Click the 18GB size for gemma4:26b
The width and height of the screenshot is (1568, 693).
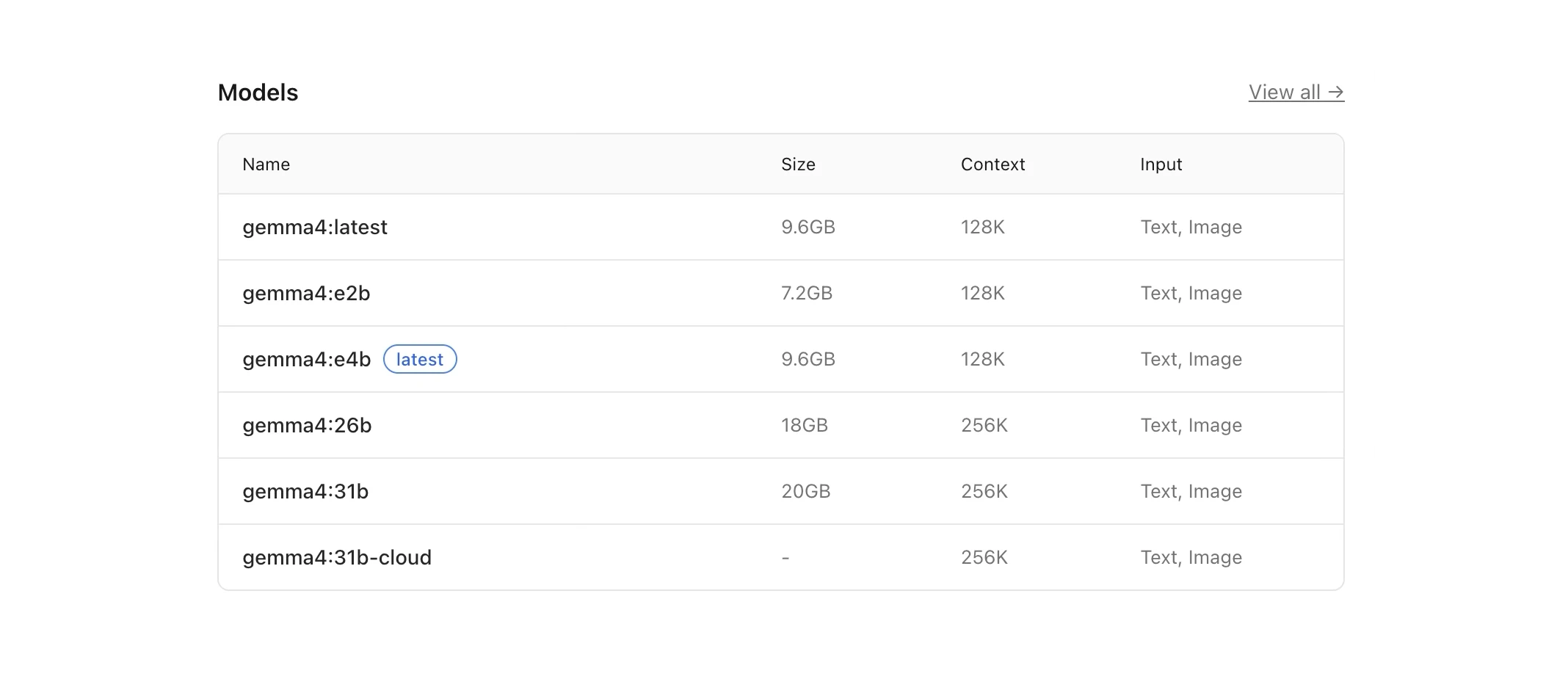(805, 426)
